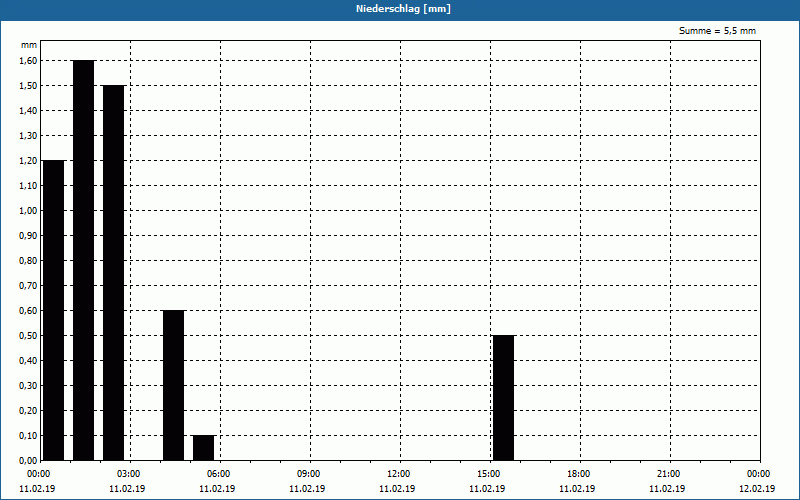Click the 0,40 y-axis value
This screenshot has height=500, width=800.
28,361
